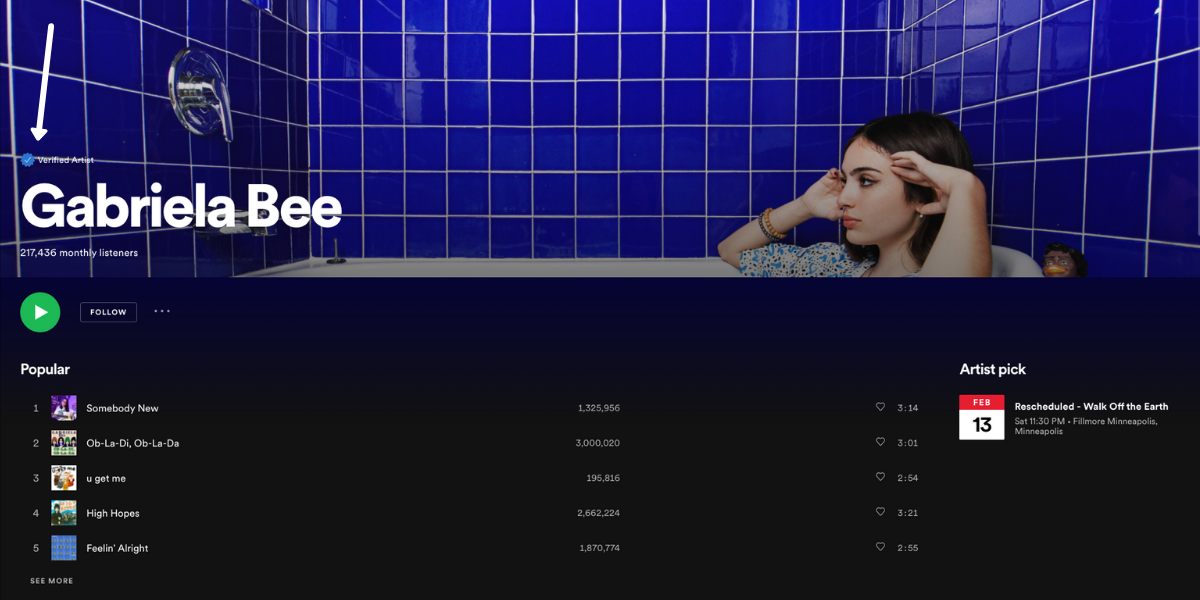This screenshot has width=1200, height=600.
Task: Open the album artwork for "Somebody New"
Action: point(64,407)
